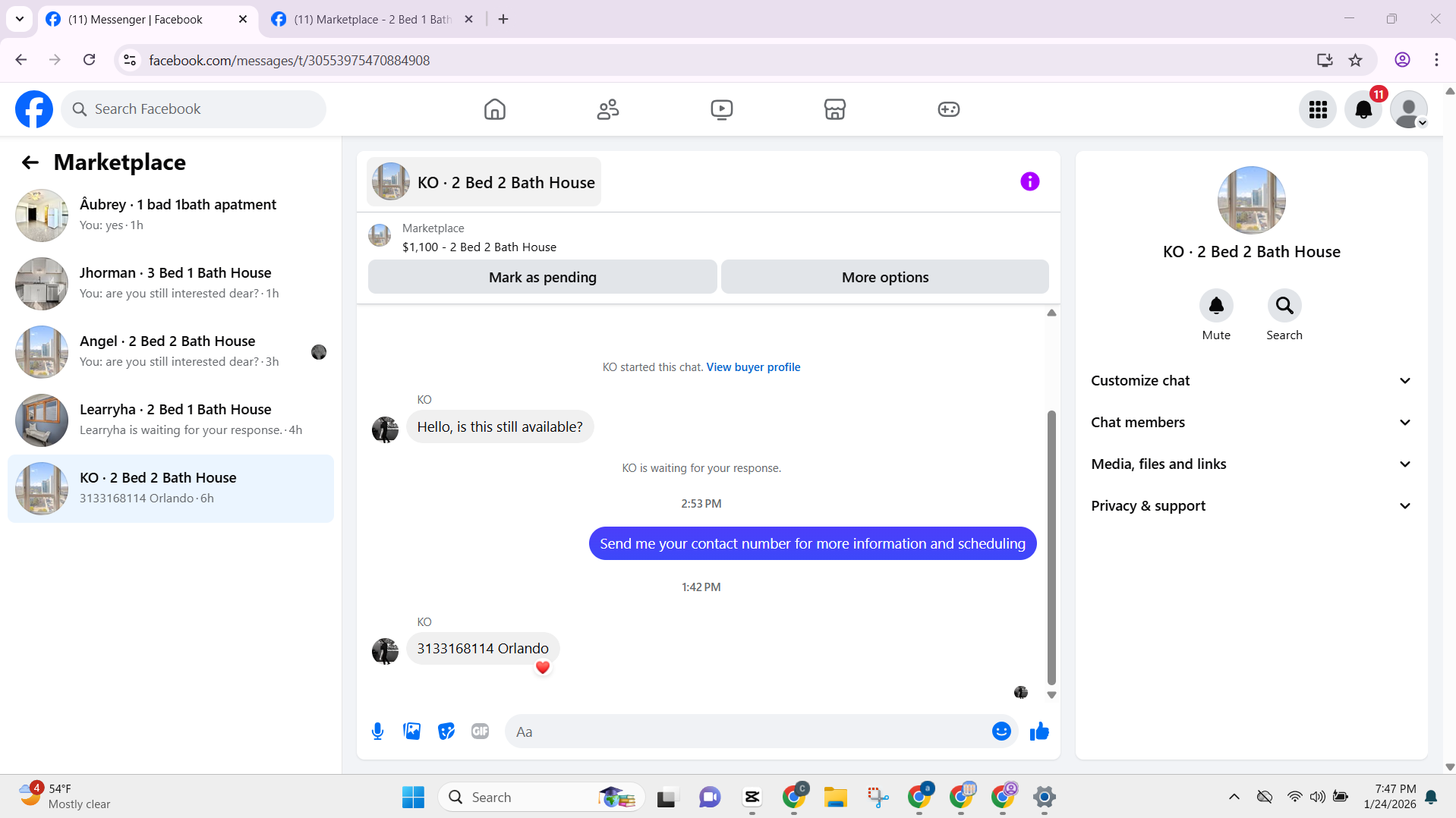Open Chrome profile icon
1456x818 pixels.
1402,60
